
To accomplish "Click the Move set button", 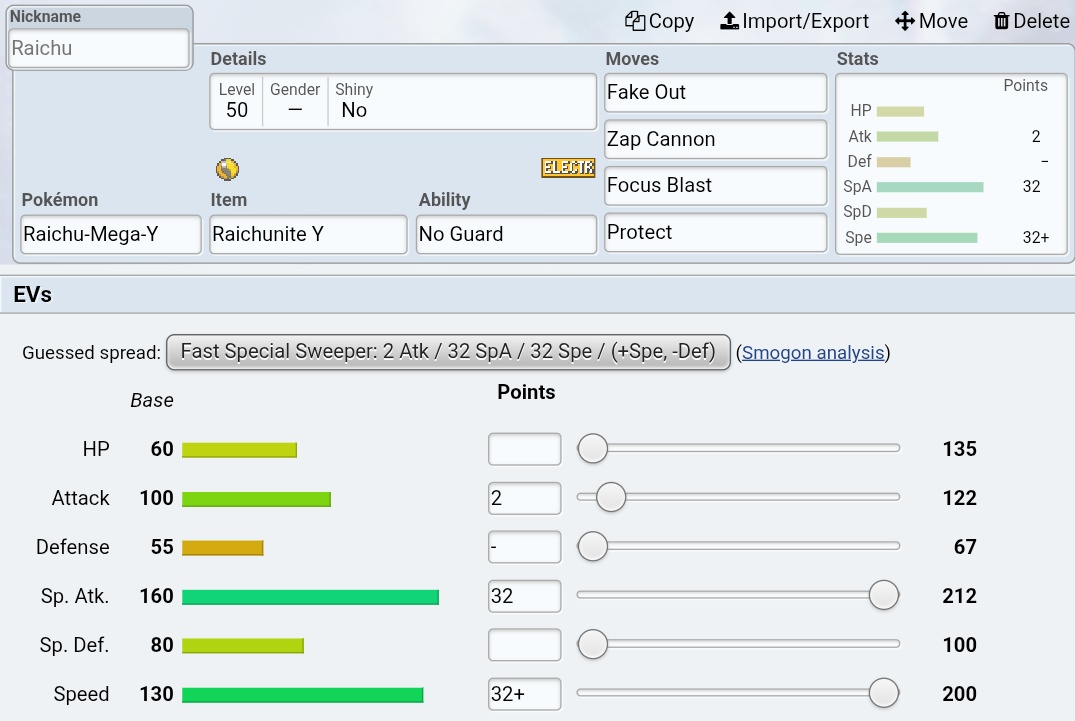I will click(931, 21).
